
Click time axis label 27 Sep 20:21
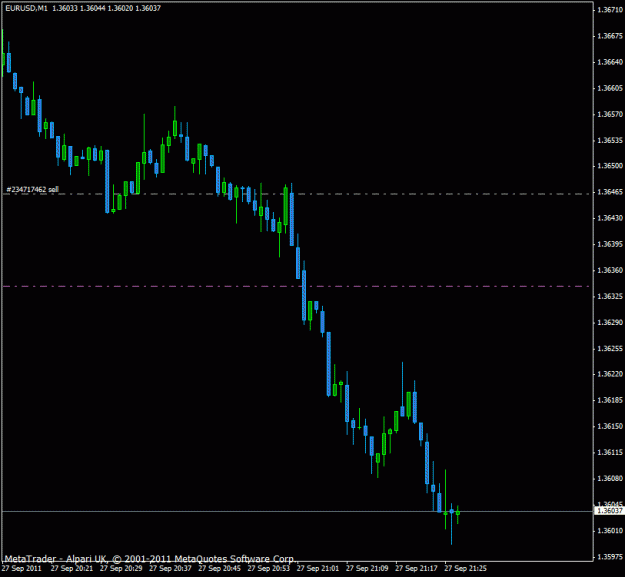(72, 568)
